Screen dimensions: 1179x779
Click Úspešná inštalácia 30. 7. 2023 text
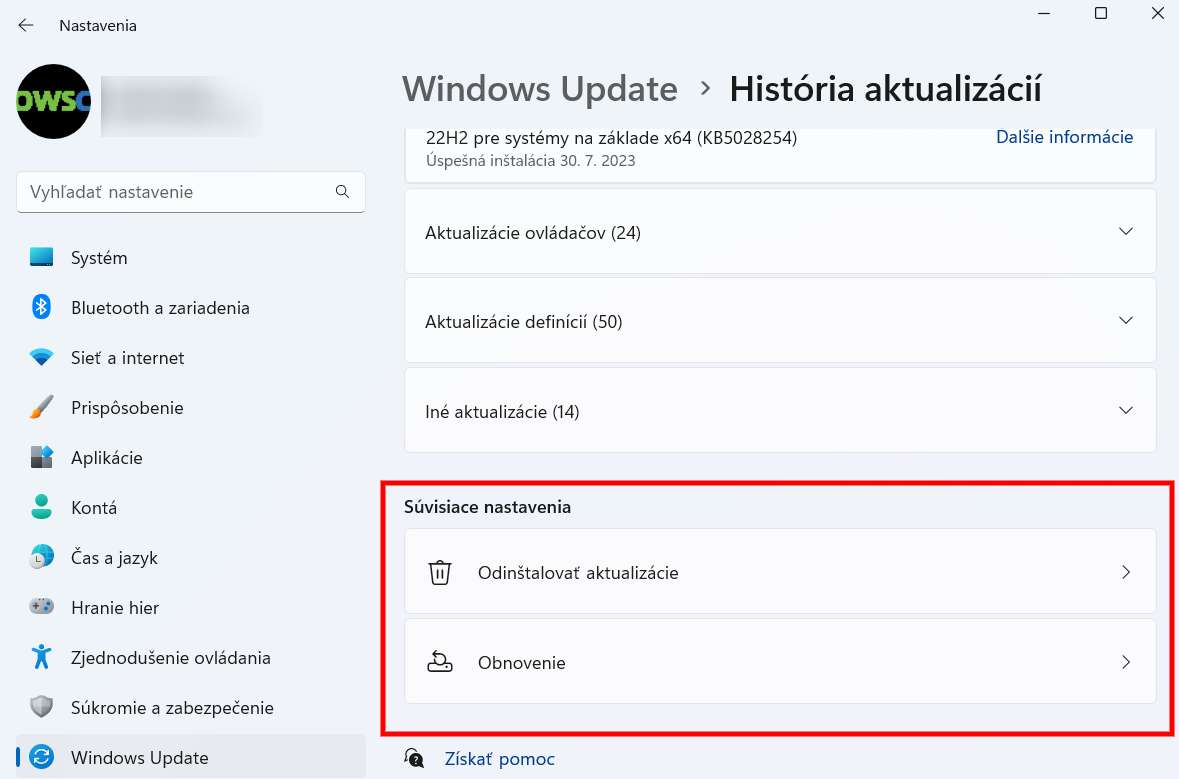click(x=530, y=161)
